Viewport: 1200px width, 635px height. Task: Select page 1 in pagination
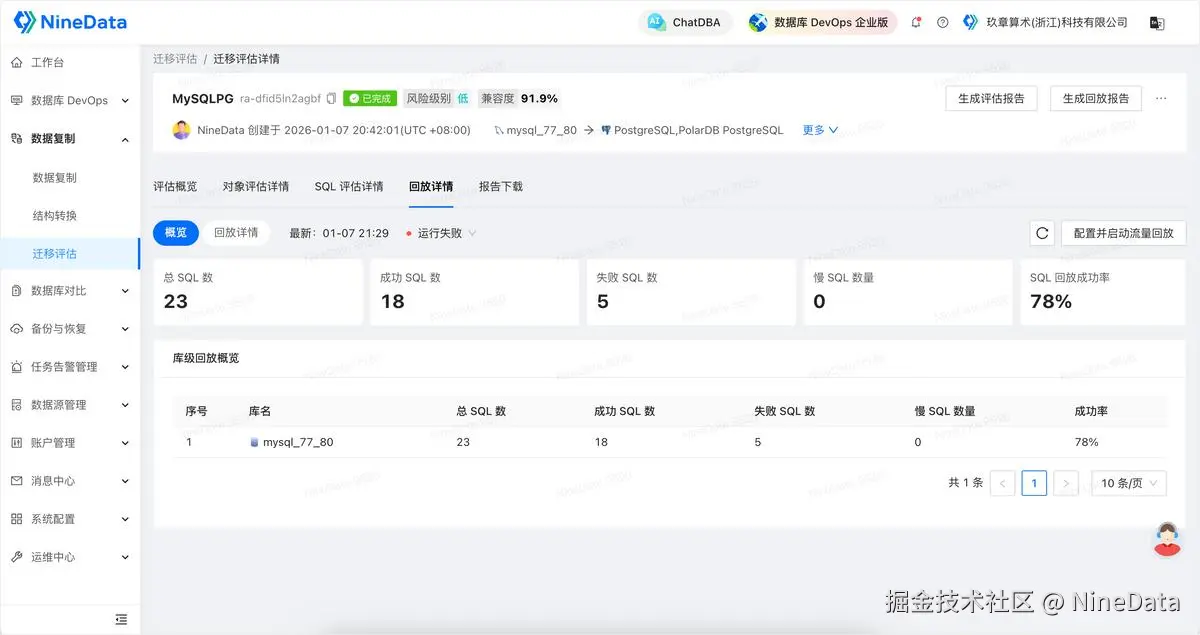pos(1034,483)
